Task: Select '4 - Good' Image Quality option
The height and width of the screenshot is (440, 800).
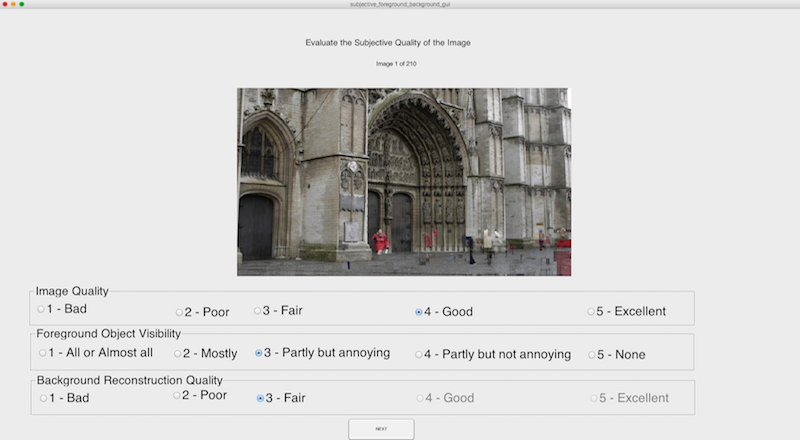Action: (x=418, y=312)
